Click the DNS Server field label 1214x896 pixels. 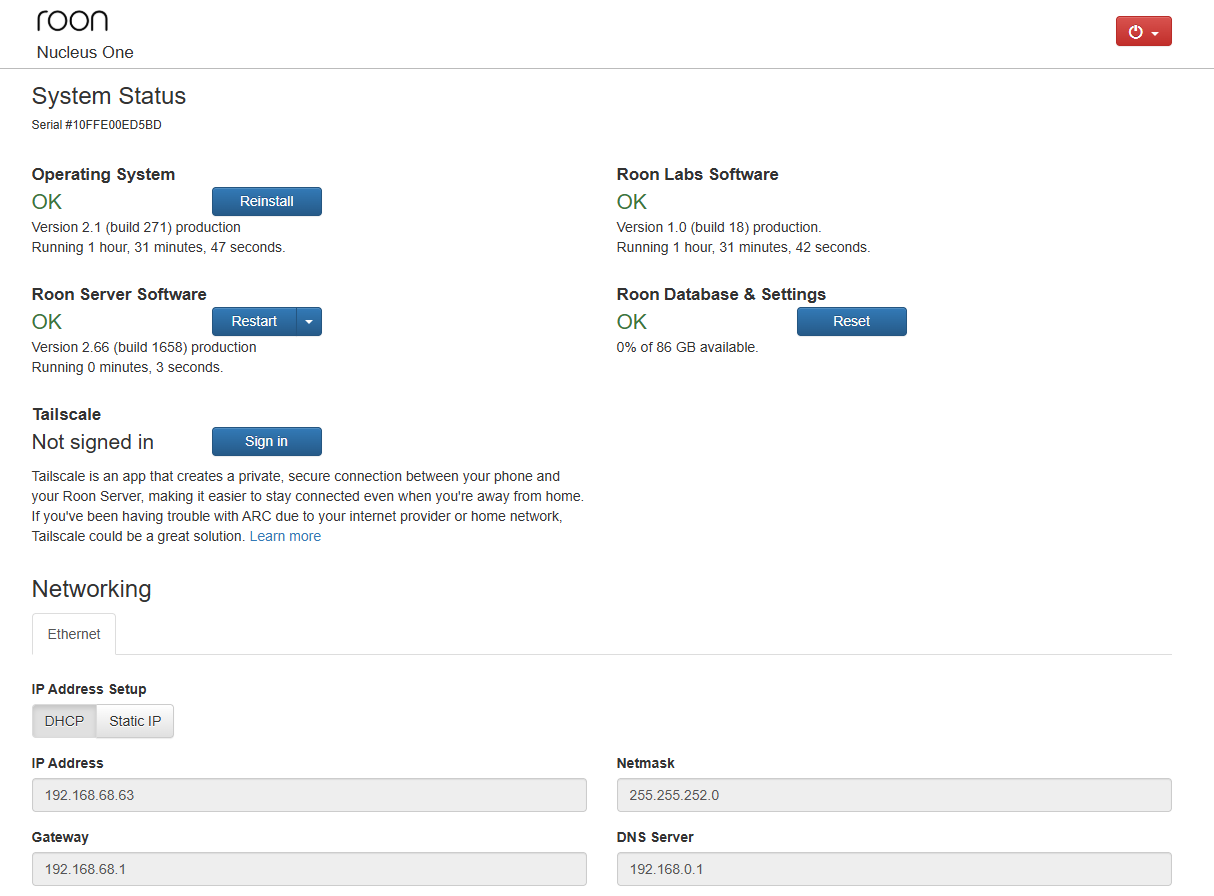(x=655, y=837)
